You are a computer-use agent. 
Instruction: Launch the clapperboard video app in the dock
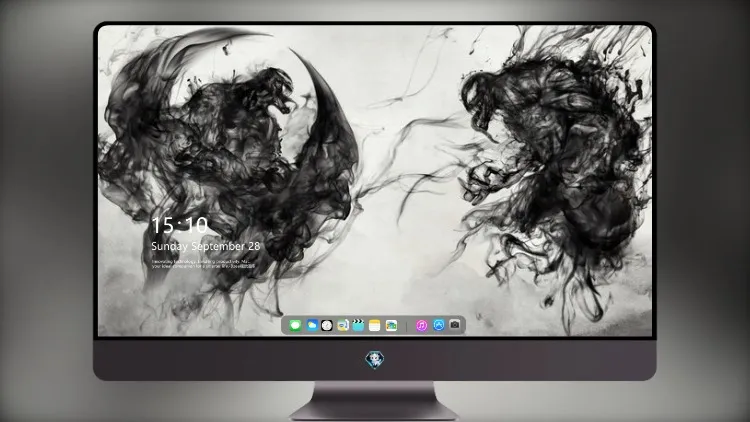(x=358, y=326)
